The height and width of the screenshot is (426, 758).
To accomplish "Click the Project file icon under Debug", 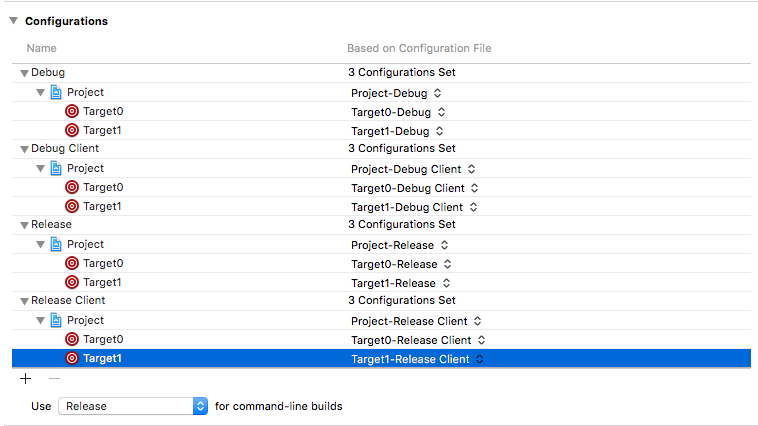I will (x=57, y=92).
